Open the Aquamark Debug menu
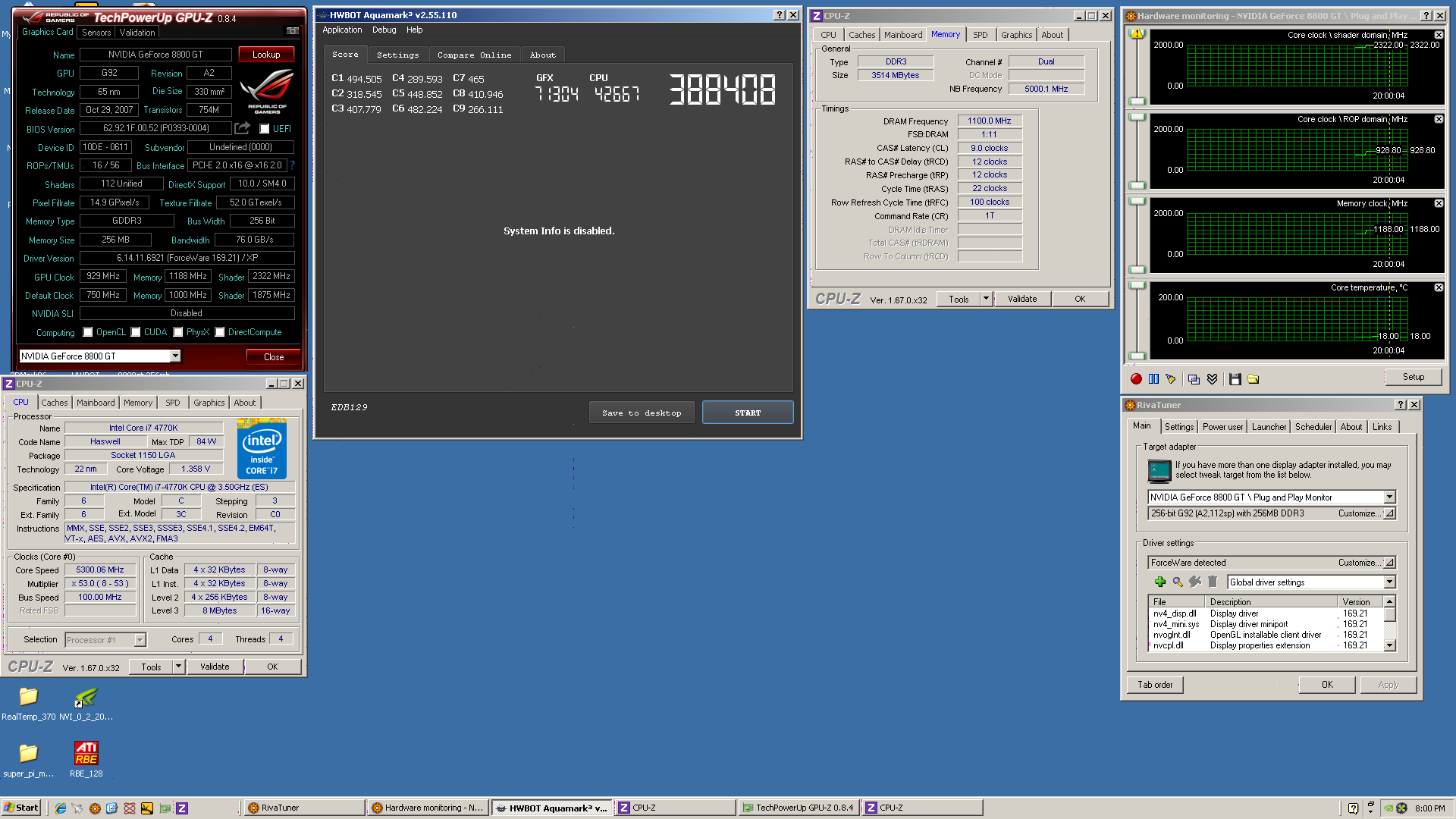The width and height of the screenshot is (1456, 819). (384, 30)
